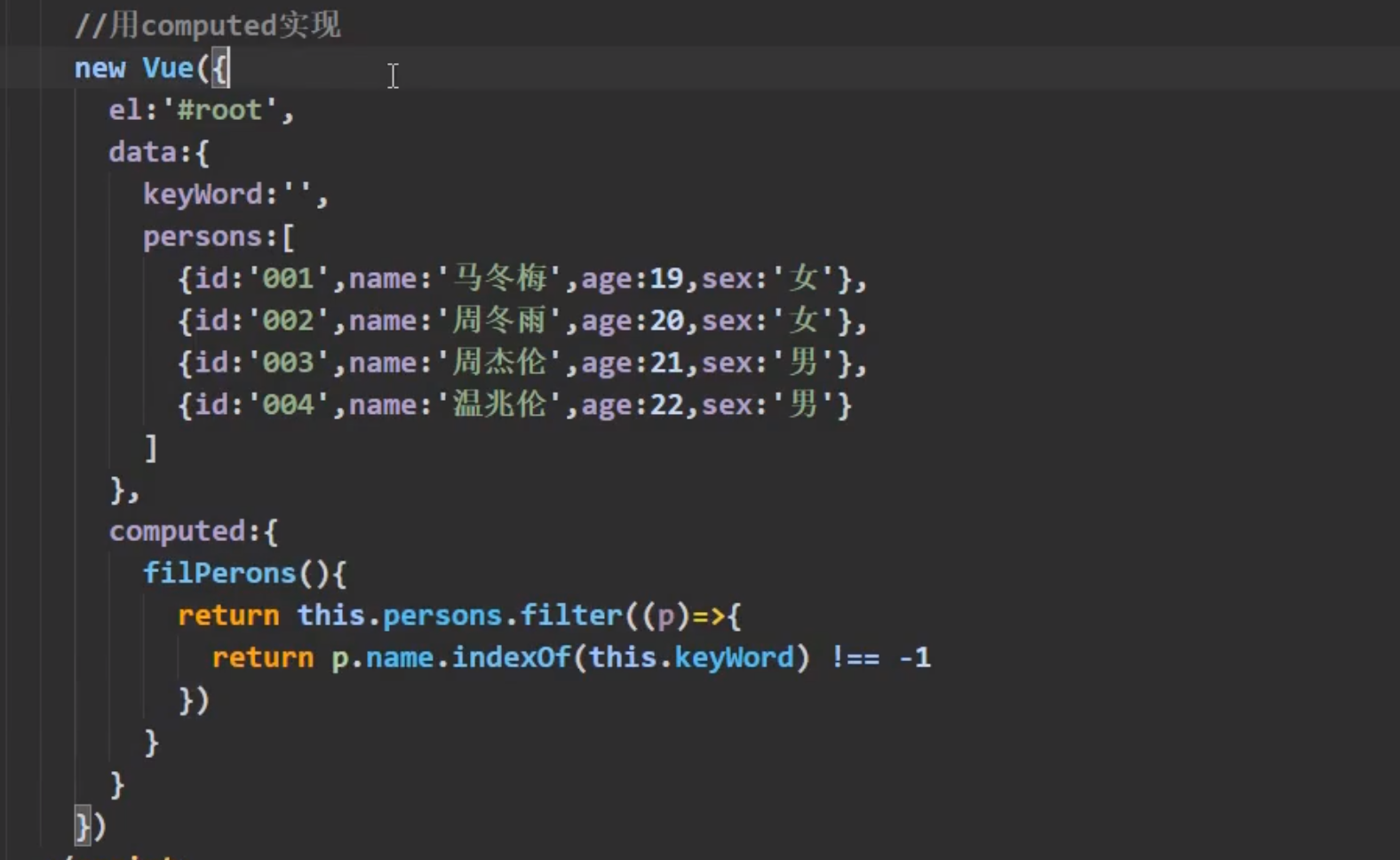Image resolution: width=1400 pixels, height=860 pixels.
Task: Click the age value 22
Action: (666, 405)
